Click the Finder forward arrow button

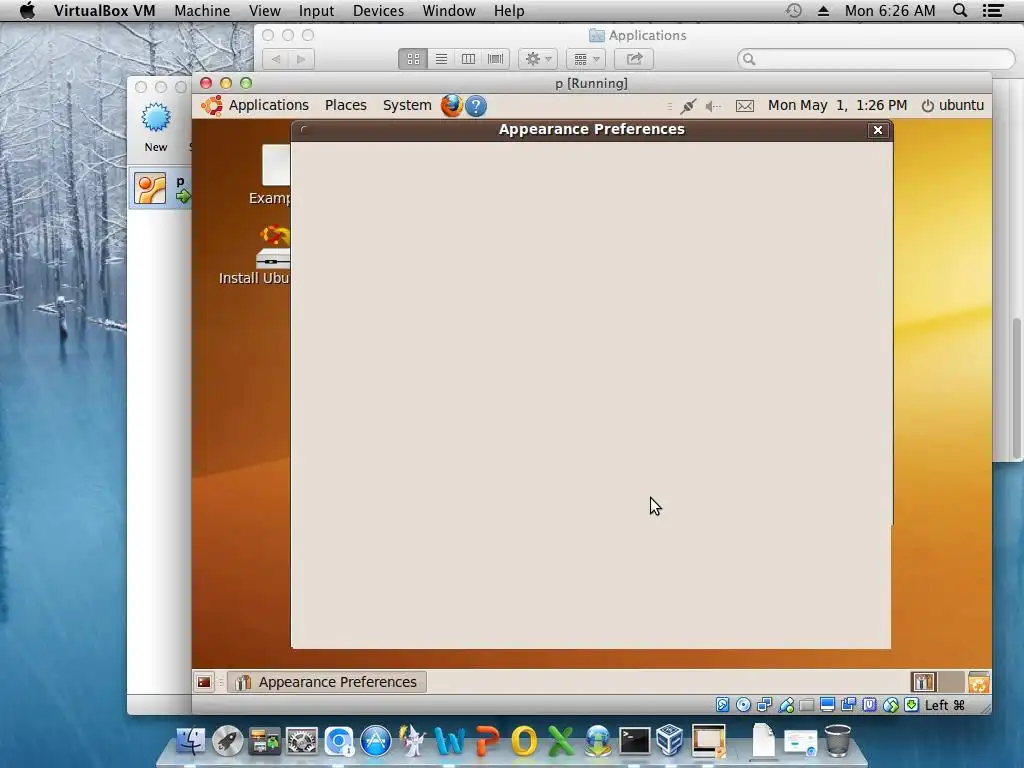tap(301, 59)
